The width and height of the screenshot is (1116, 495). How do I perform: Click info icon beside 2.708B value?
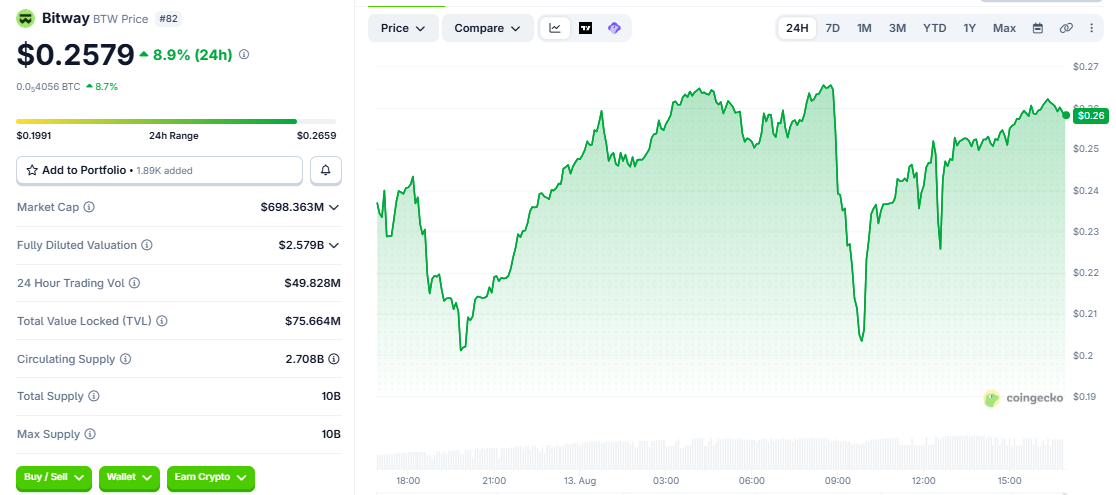pyautogui.click(x=334, y=359)
